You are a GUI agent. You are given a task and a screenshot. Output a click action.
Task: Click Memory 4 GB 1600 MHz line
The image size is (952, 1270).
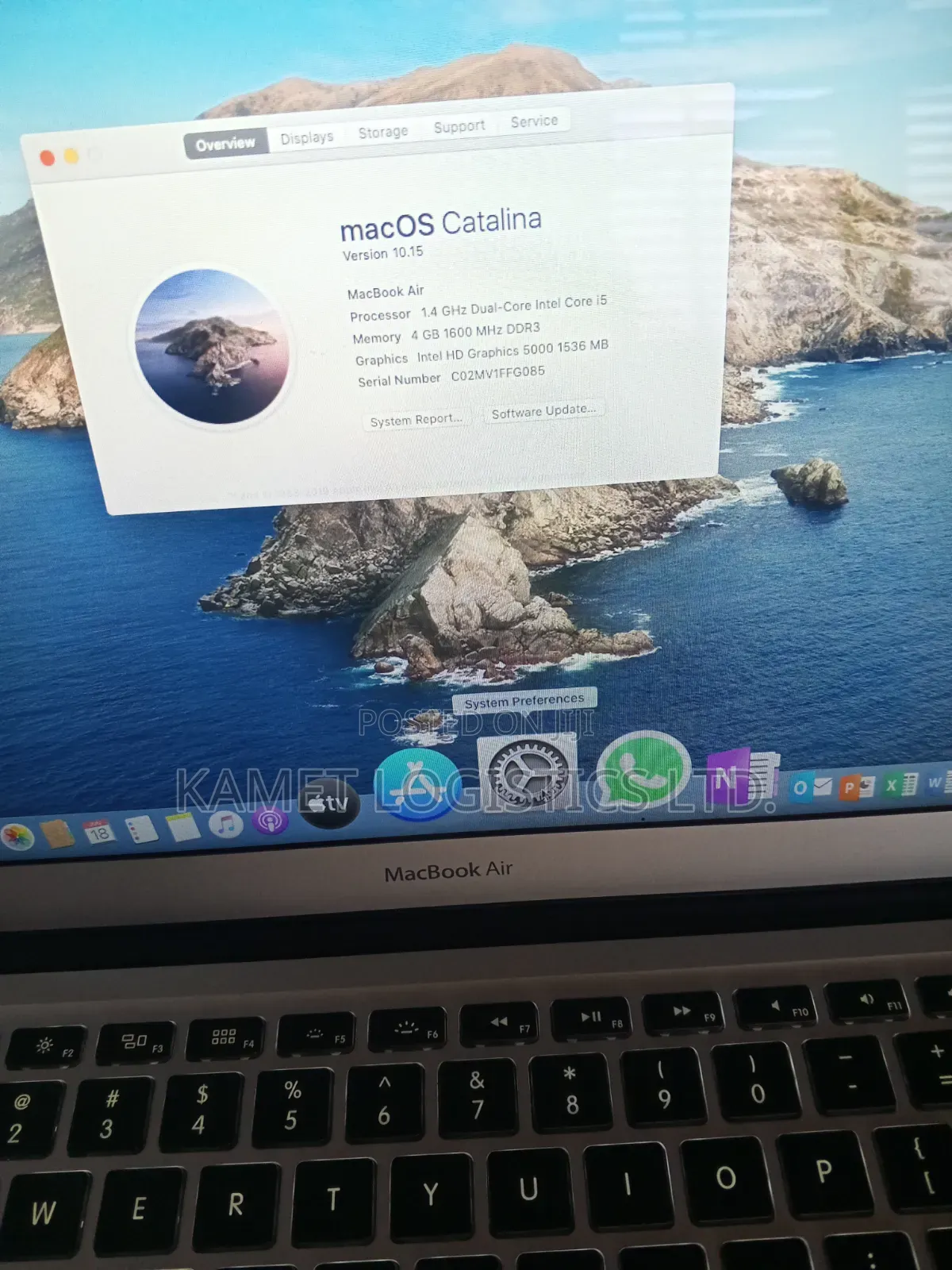(x=446, y=333)
